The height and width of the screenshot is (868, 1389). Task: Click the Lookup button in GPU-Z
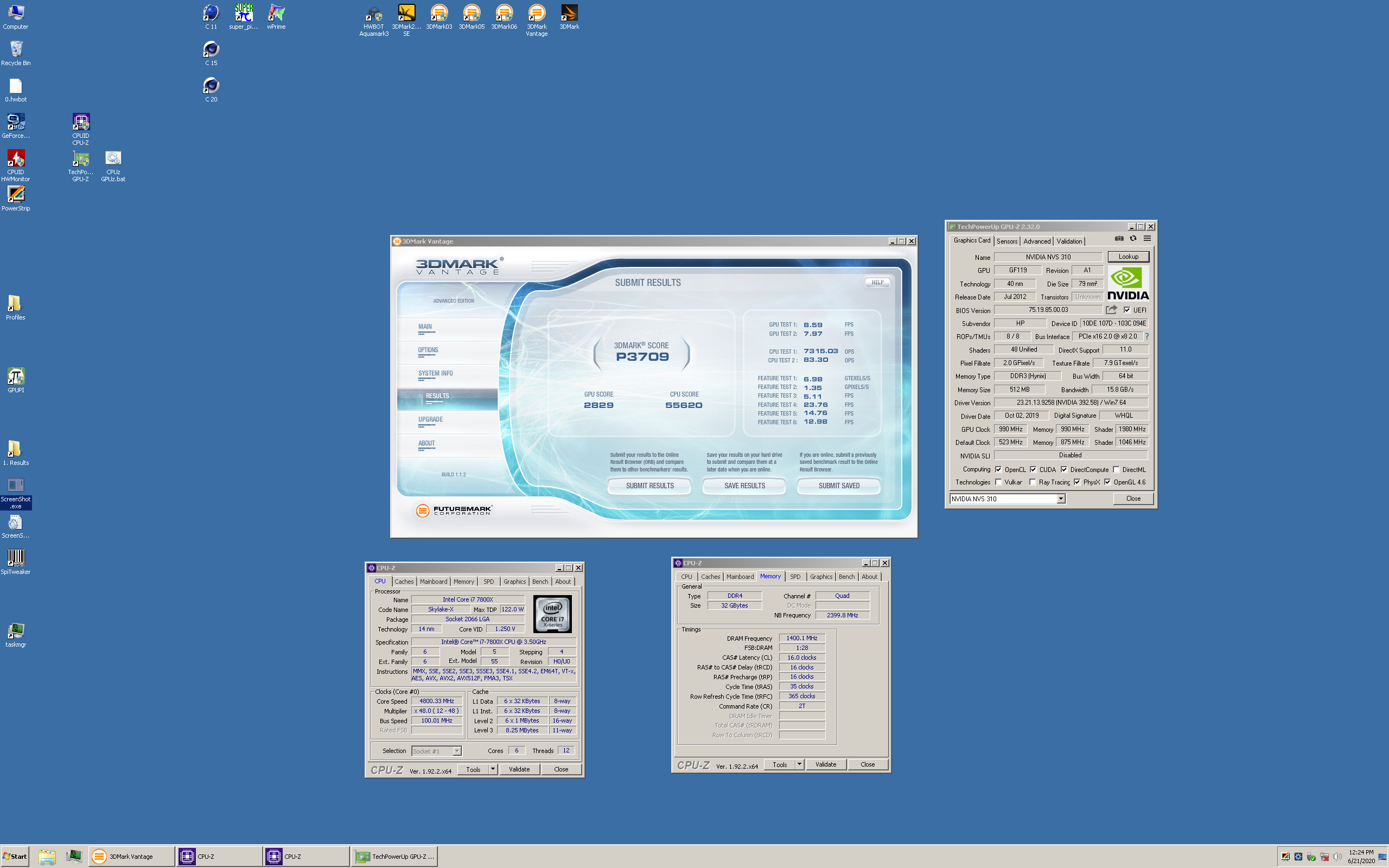pyautogui.click(x=1128, y=257)
